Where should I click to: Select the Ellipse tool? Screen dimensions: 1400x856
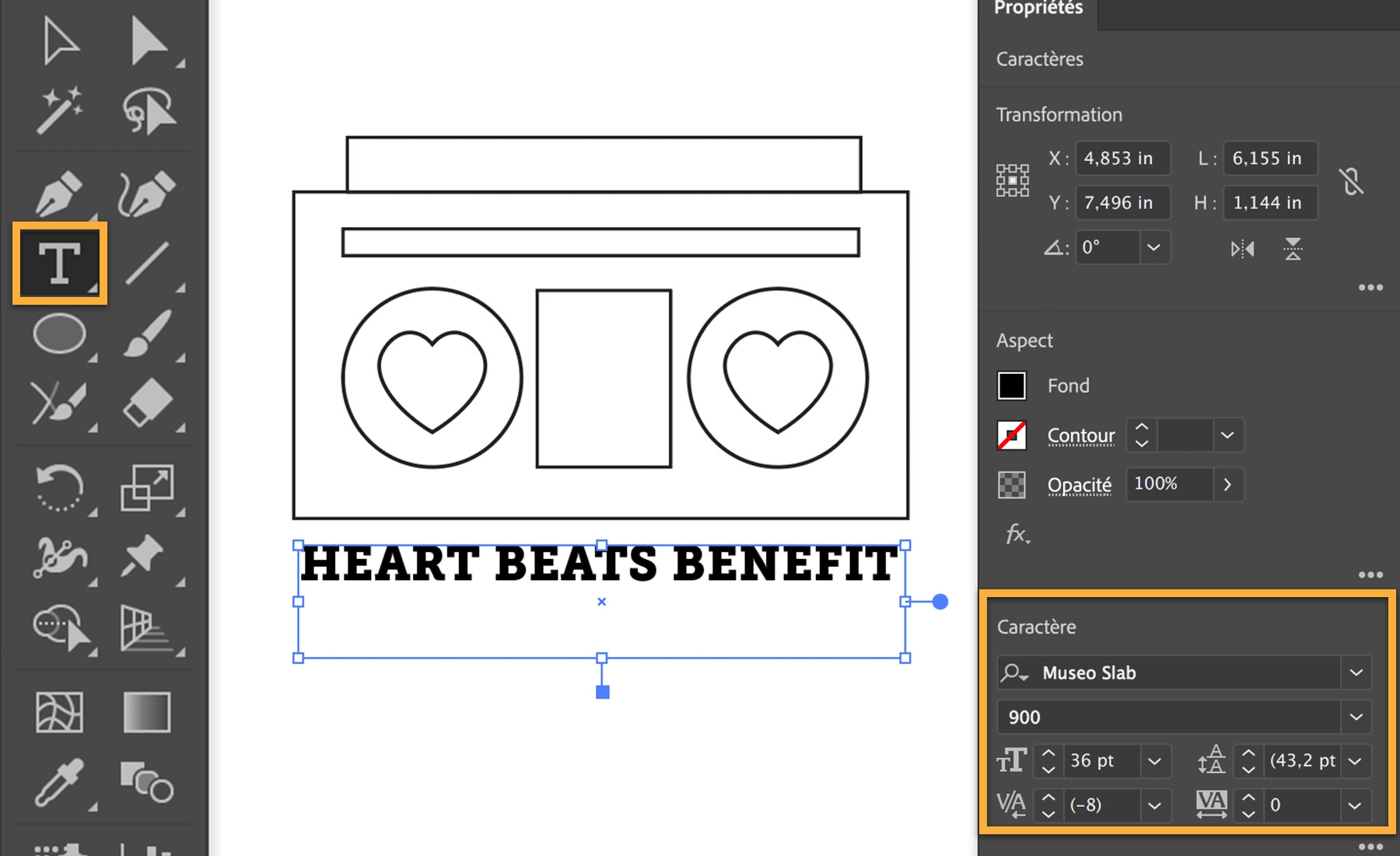coord(61,334)
